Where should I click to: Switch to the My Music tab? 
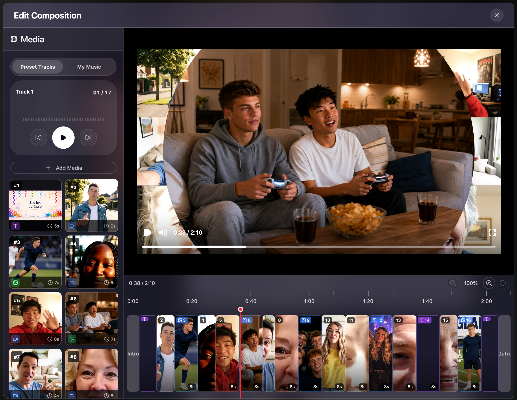coord(89,67)
